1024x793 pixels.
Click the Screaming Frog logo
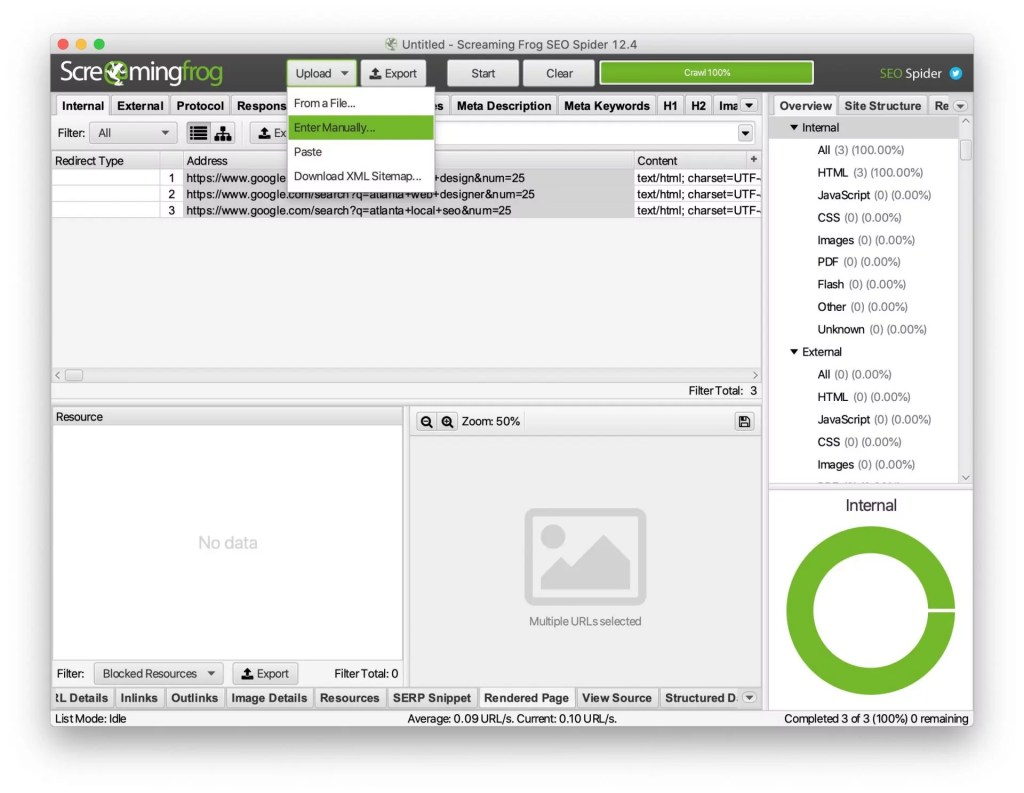[141, 73]
